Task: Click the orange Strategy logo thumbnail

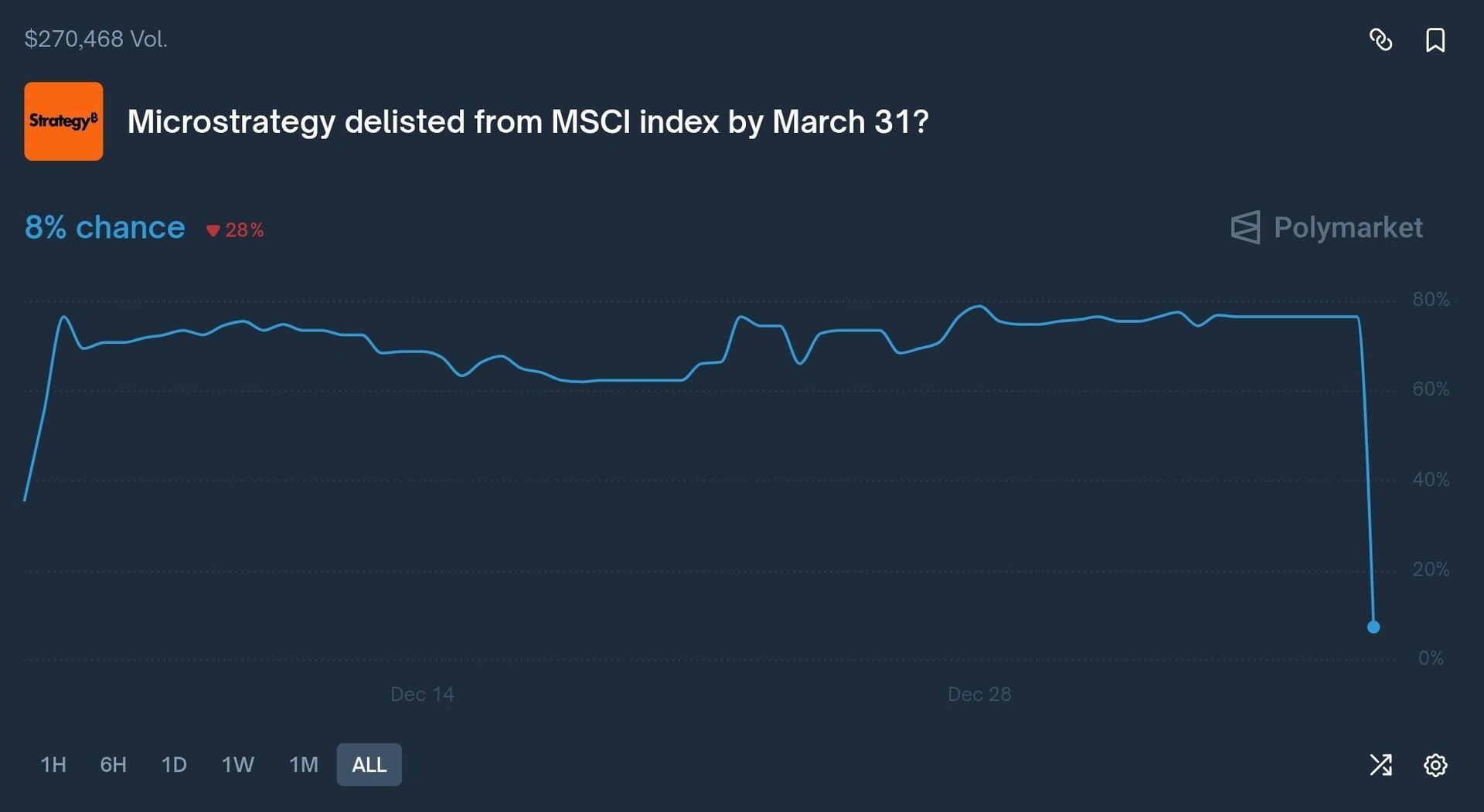Action: tap(63, 121)
